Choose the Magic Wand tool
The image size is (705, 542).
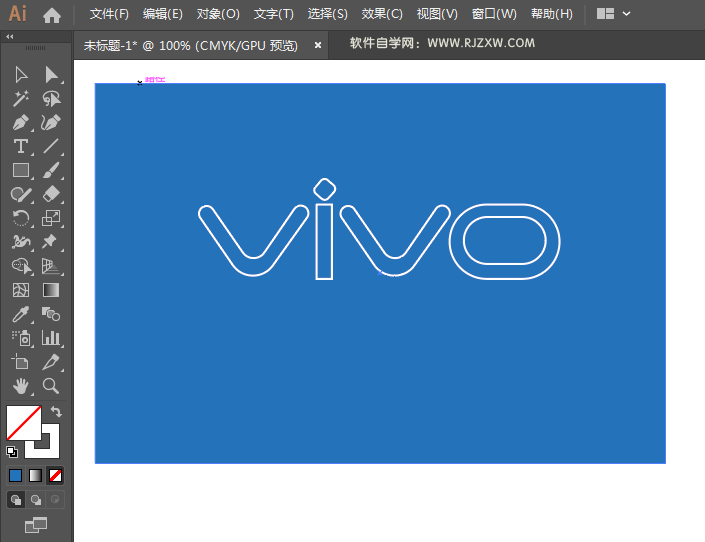[21, 99]
